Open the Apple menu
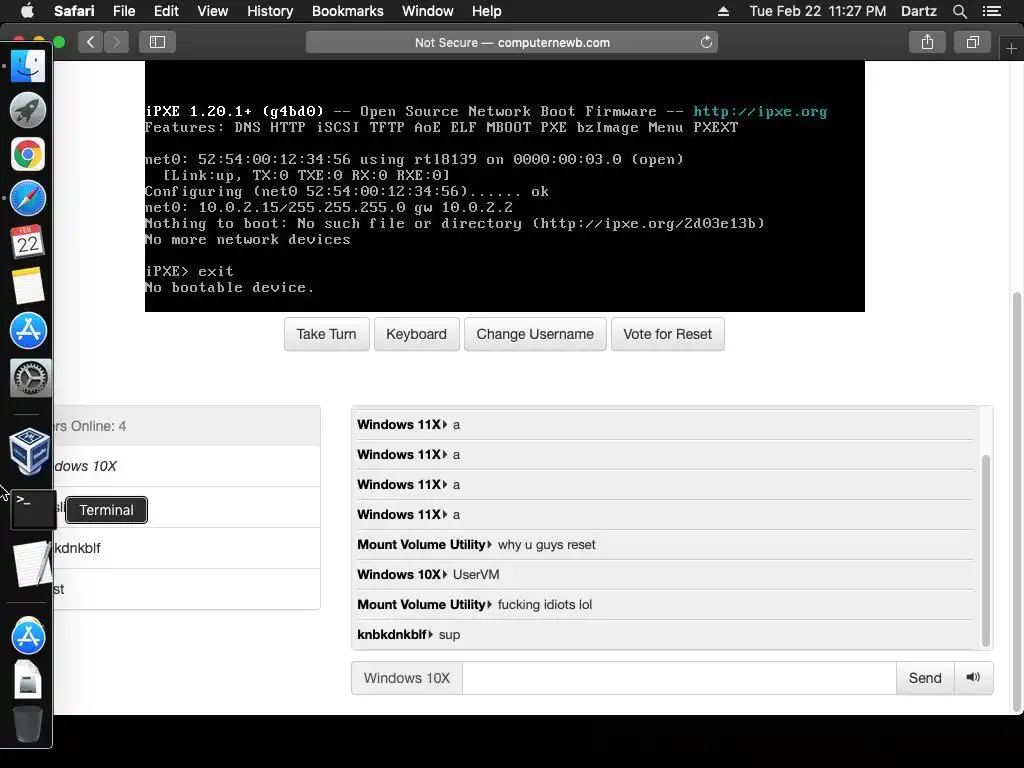 click(27, 10)
